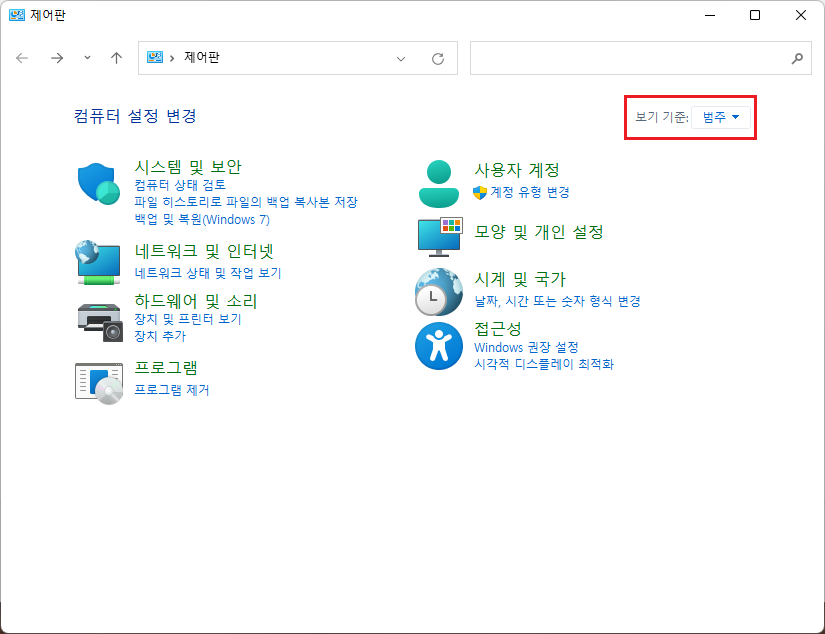Image resolution: width=825 pixels, height=634 pixels.
Task: Click the Programs disc icon
Action: pos(98,381)
